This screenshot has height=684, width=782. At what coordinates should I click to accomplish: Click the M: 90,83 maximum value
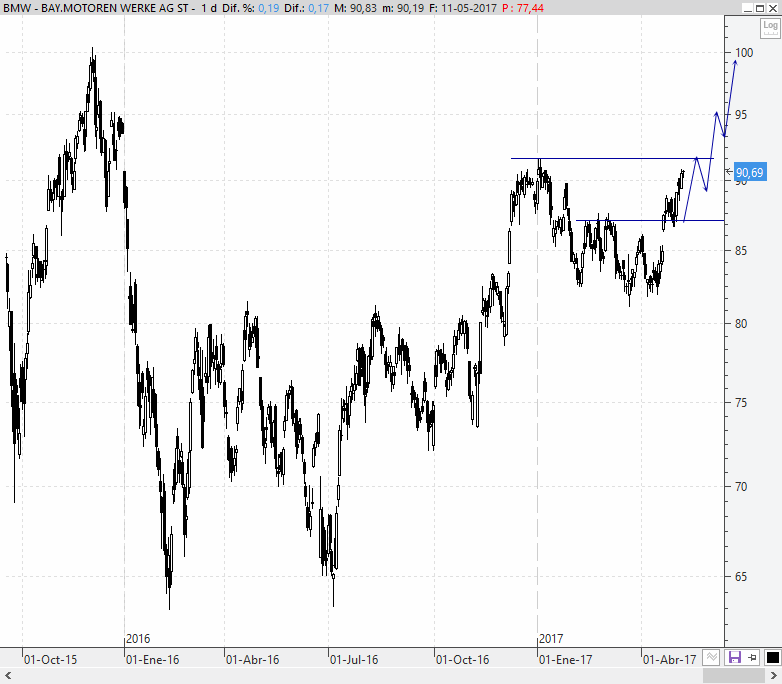coord(355,8)
